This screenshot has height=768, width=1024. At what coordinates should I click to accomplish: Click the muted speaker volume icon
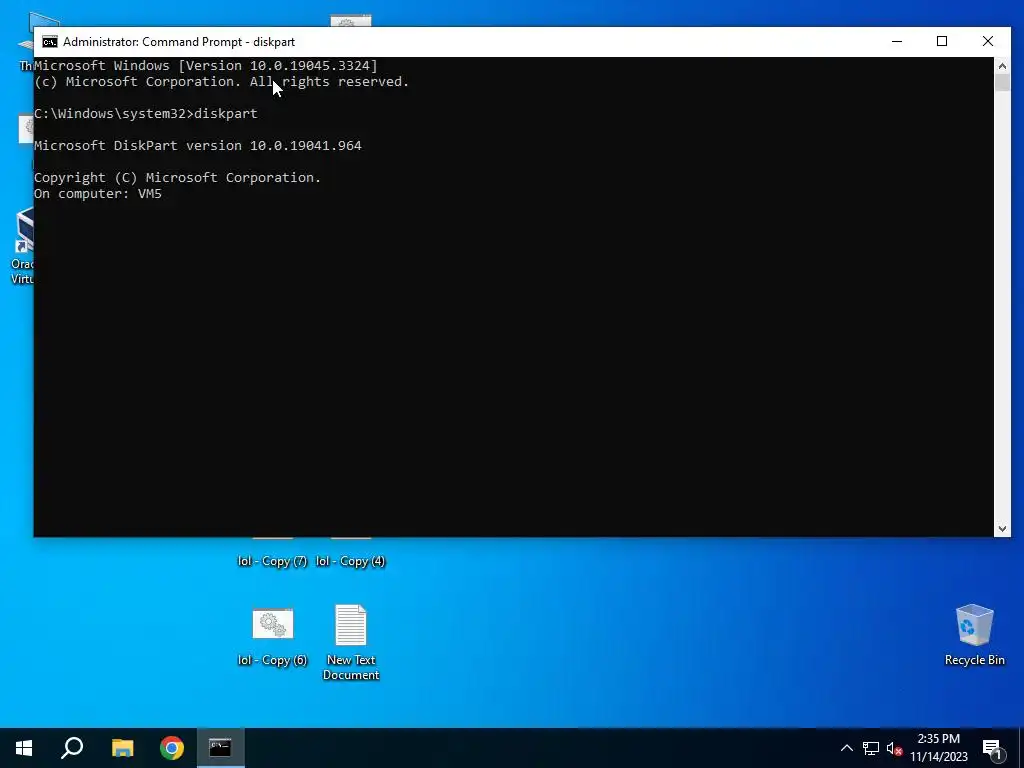tap(895, 748)
